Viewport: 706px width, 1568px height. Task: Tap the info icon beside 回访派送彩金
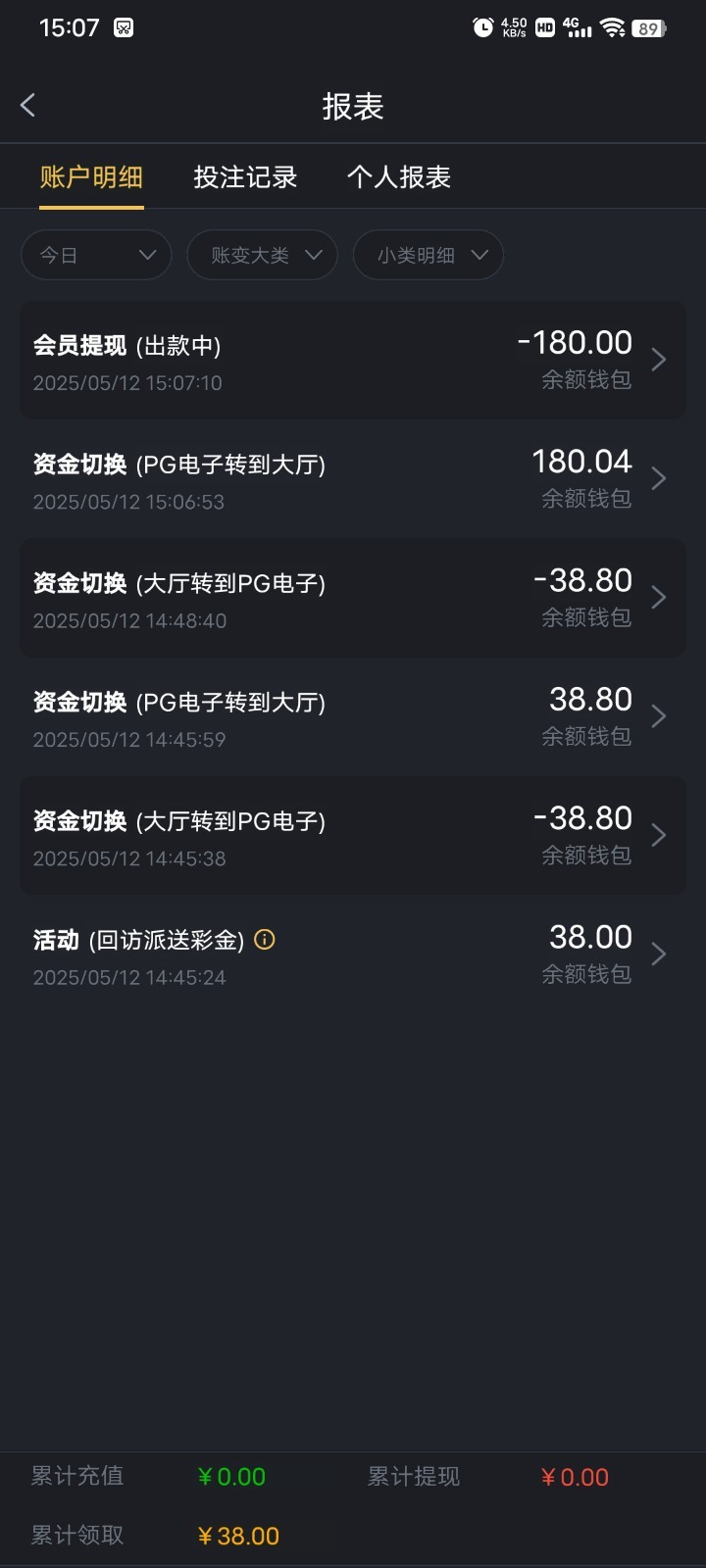265,940
